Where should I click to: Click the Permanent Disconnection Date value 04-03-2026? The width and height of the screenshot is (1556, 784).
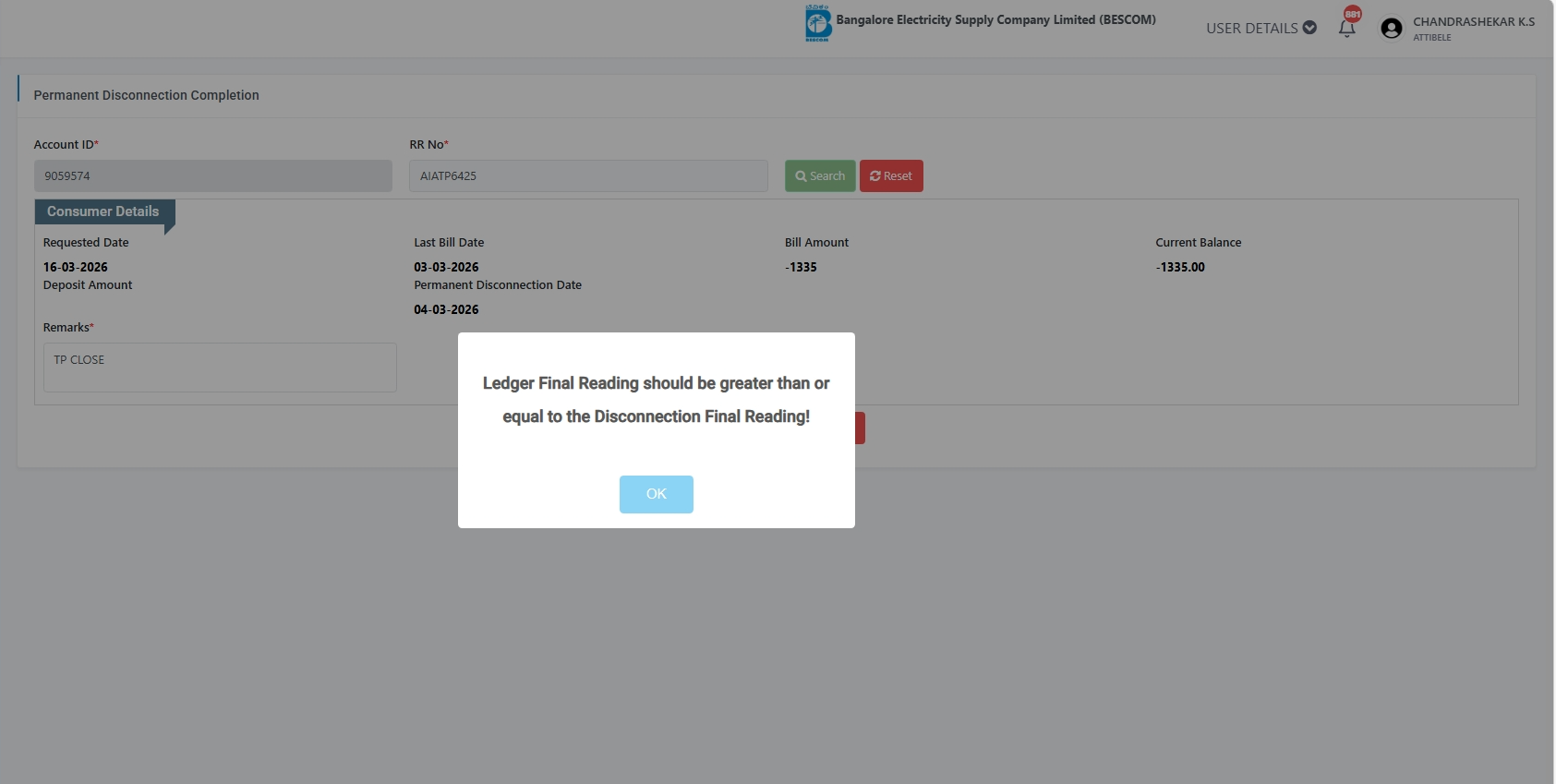coord(446,309)
